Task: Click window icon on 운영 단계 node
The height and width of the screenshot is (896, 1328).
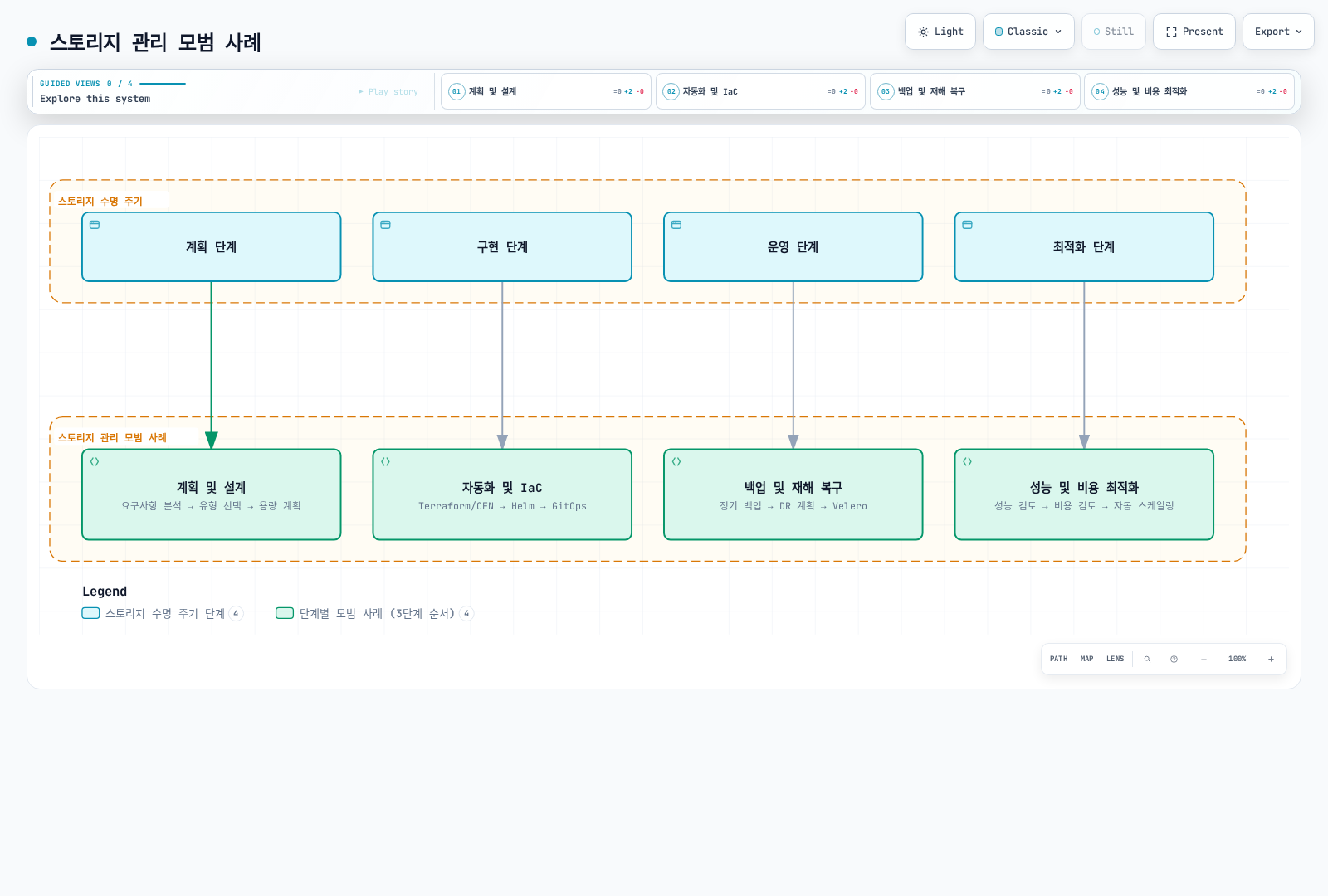Action: click(x=676, y=225)
